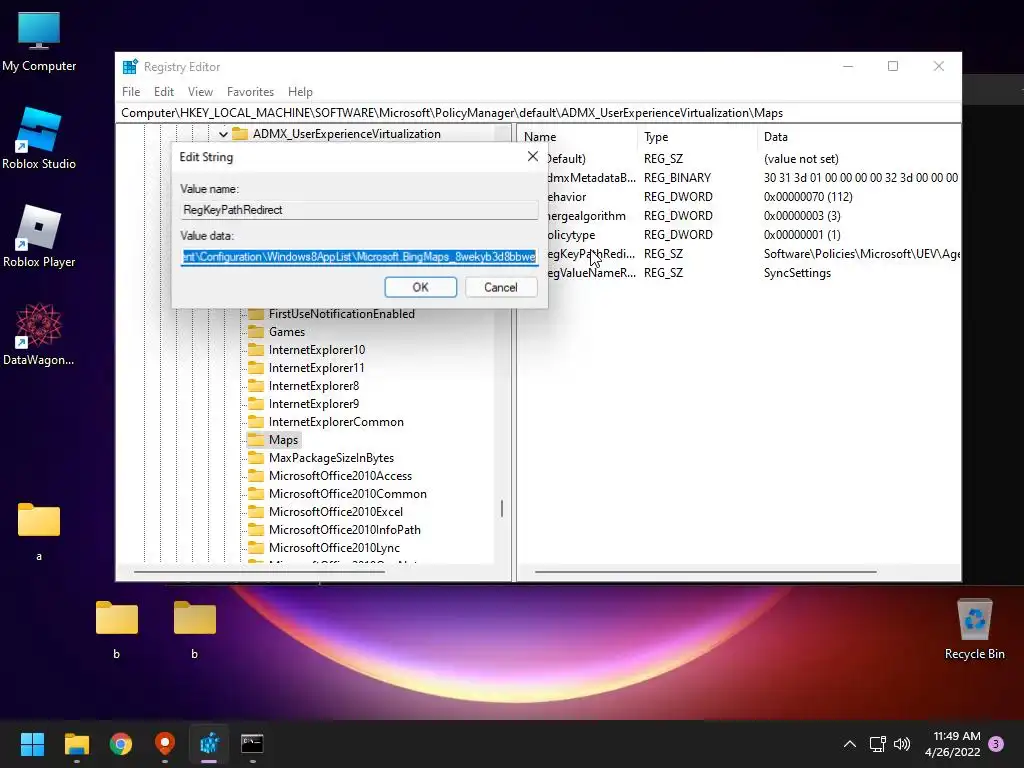This screenshot has width=1024, height=768.
Task: Select the folder named a on the desktop
Action: click(39, 532)
